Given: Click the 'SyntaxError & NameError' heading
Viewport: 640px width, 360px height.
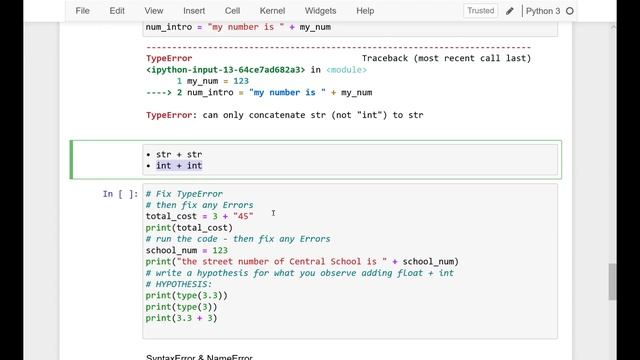Looking at the screenshot, I should tap(199, 357).
